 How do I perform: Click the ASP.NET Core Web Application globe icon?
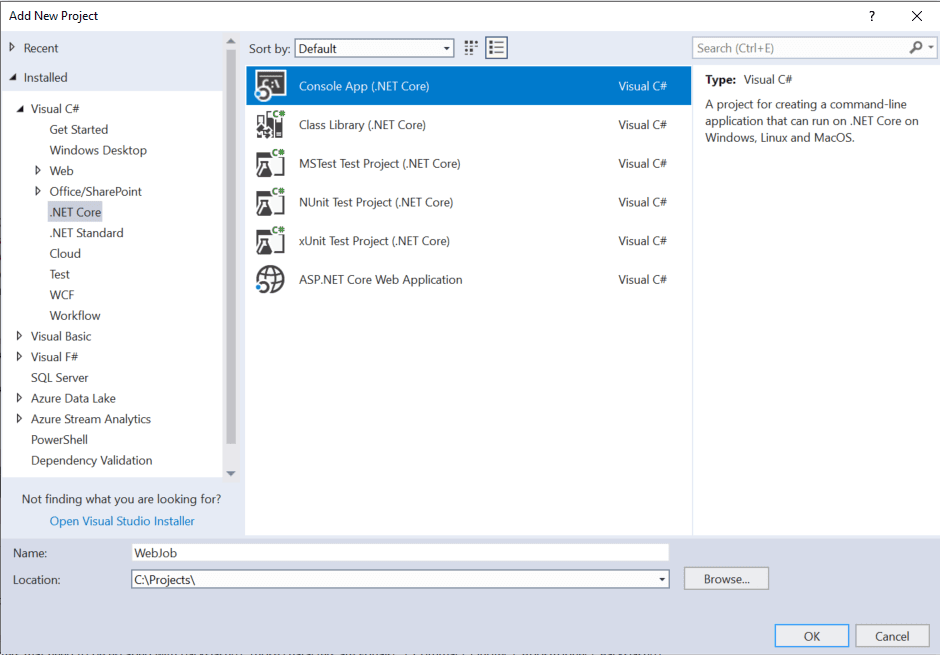(x=270, y=279)
